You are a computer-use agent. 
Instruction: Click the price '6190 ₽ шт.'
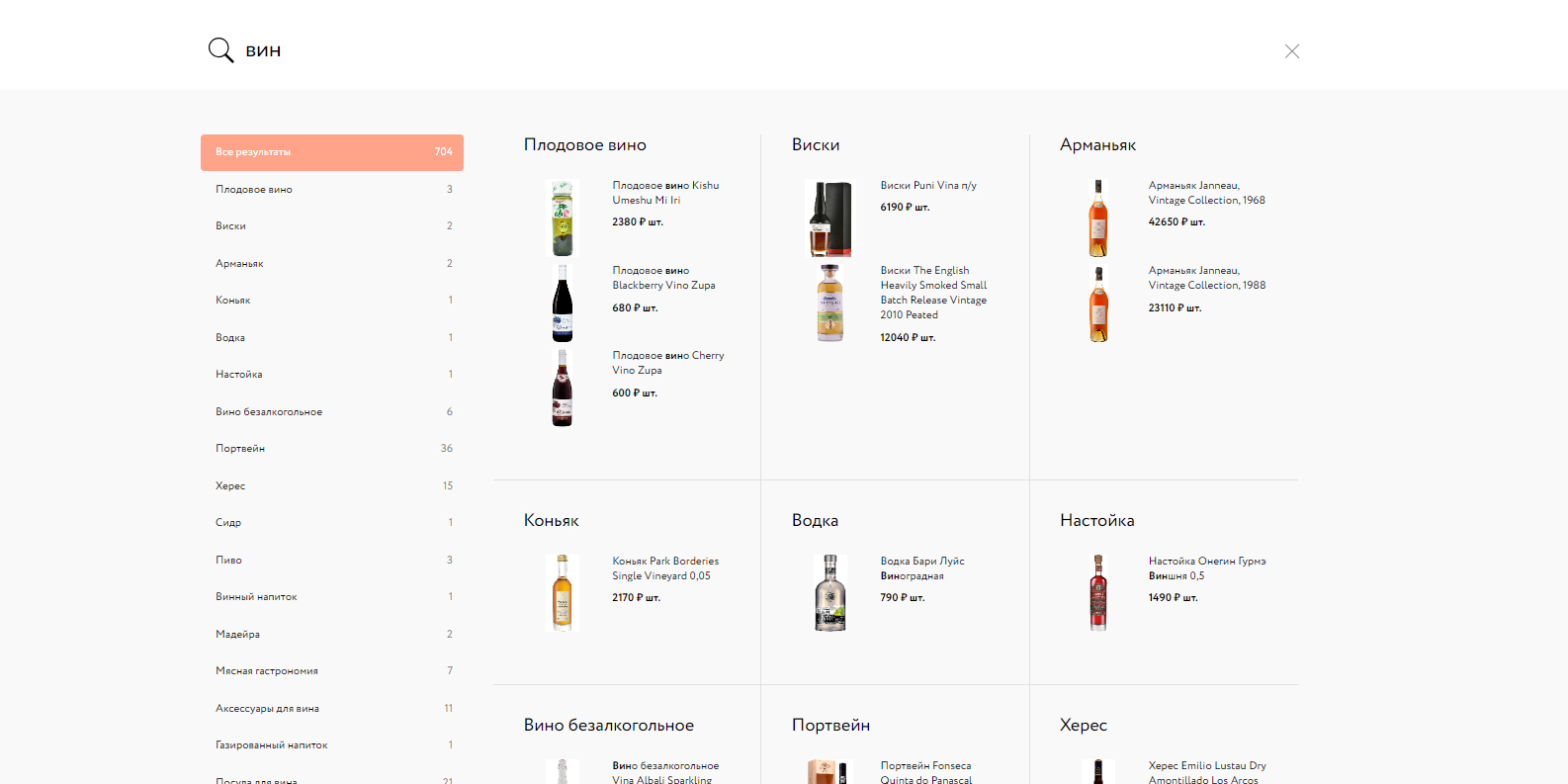pyautogui.click(x=905, y=208)
